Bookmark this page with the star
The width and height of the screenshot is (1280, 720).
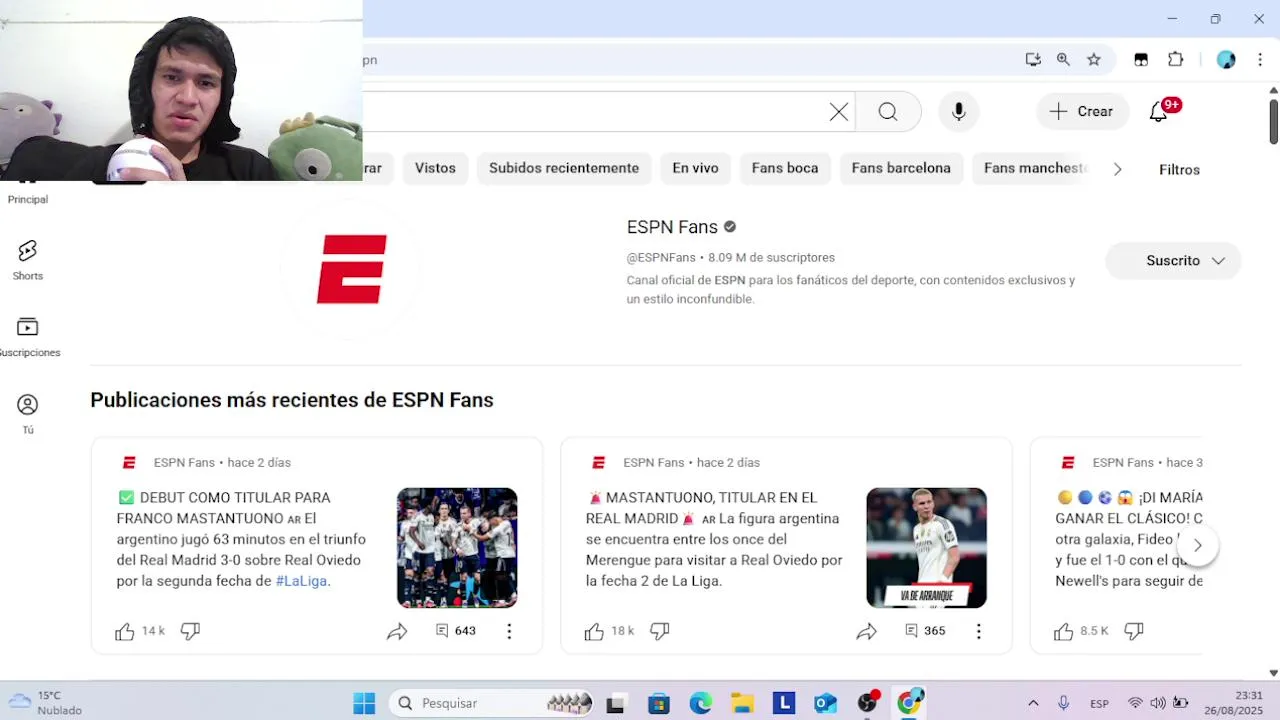tap(1094, 60)
